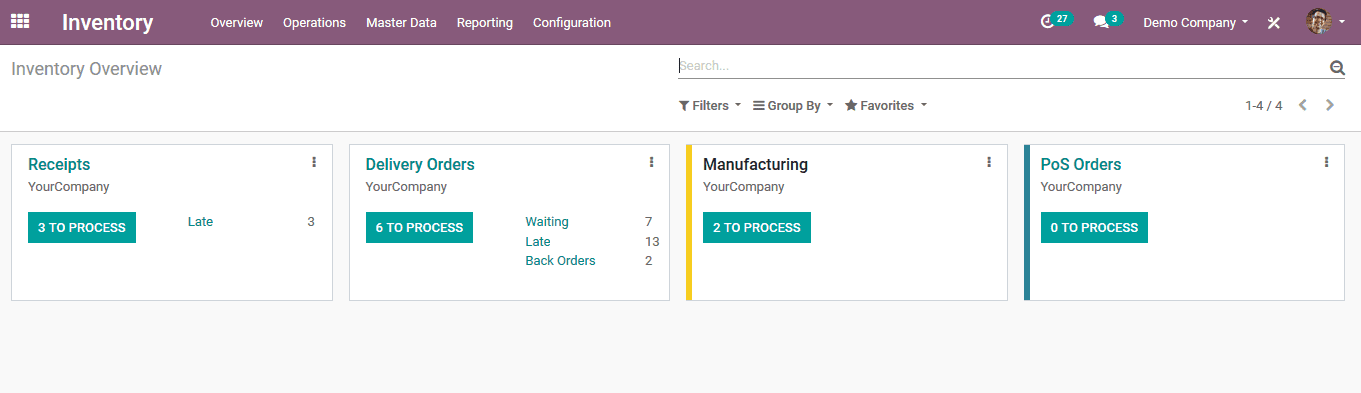Click the 0 TO PROCESS button
This screenshot has height=393, width=1361.
[x=1094, y=228]
